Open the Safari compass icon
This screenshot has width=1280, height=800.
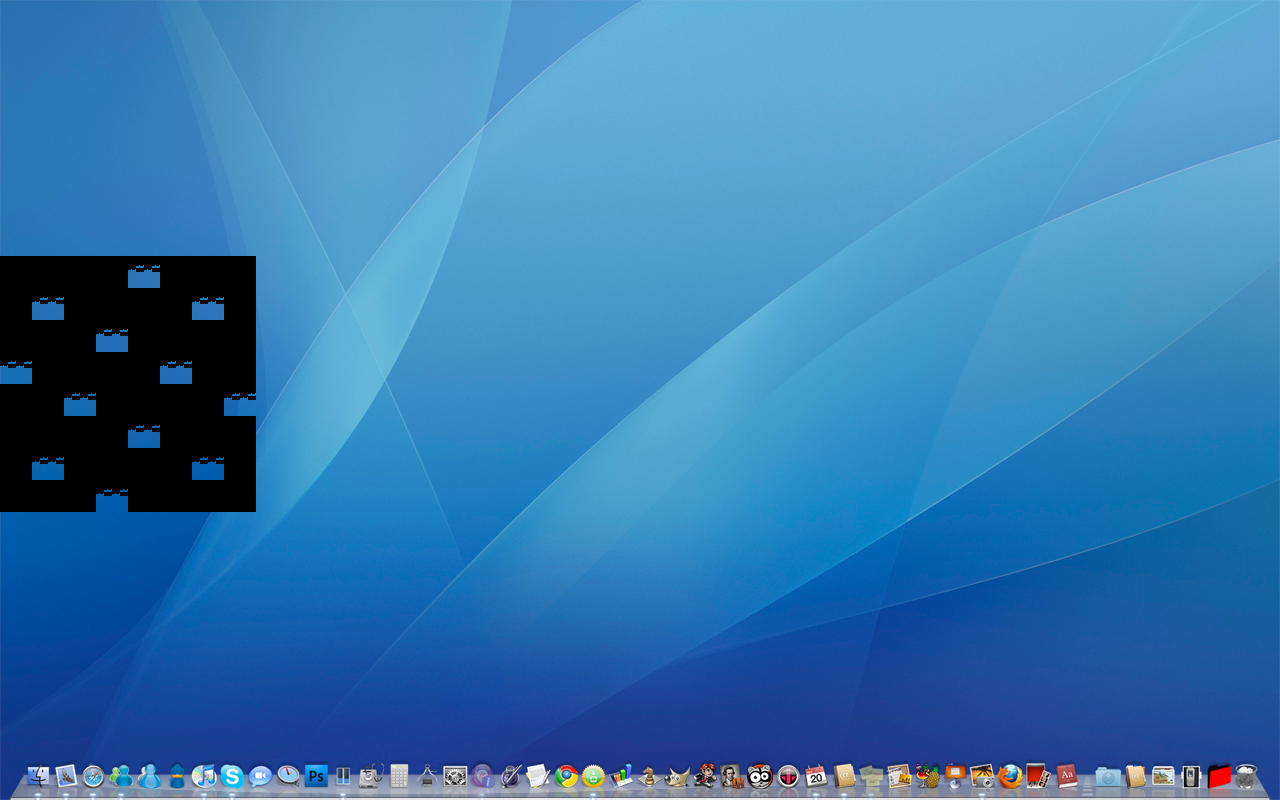tap(94, 775)
